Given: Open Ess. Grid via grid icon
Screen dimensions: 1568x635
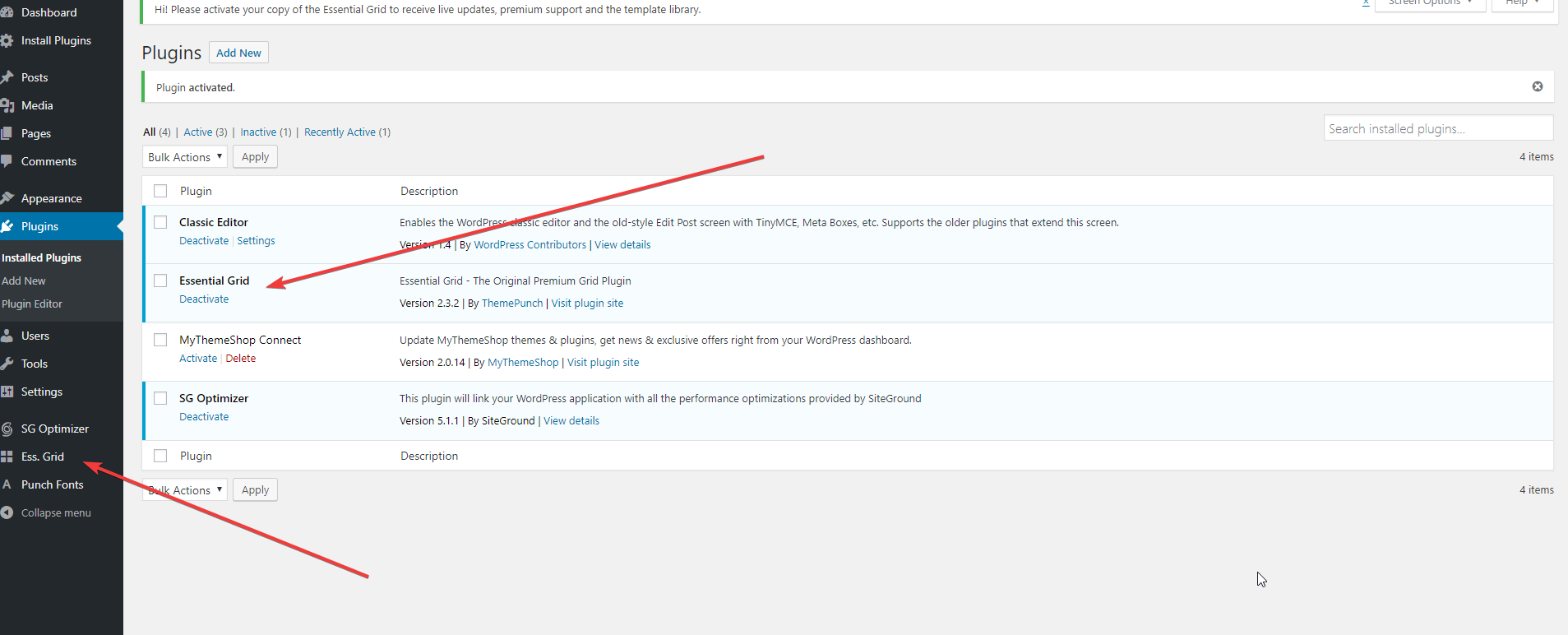Looking at the screenshot, I should coord(7,457).
